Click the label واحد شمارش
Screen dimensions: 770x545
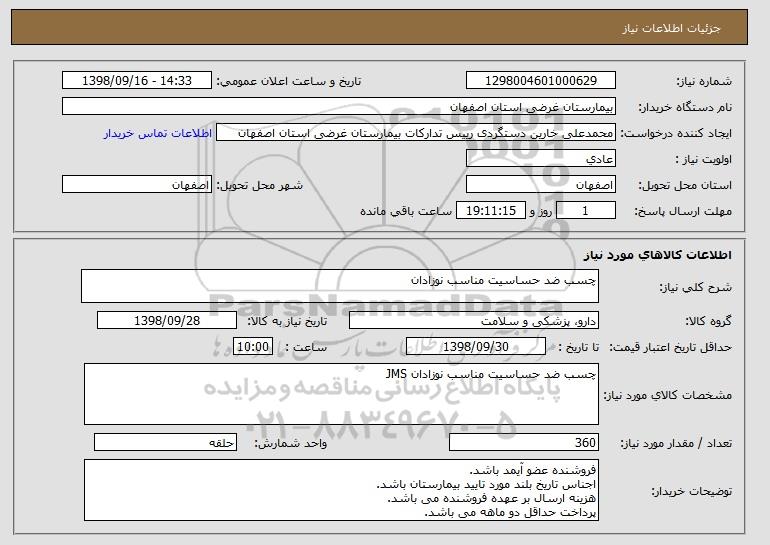pyautogui.click(x=290, y=443)
